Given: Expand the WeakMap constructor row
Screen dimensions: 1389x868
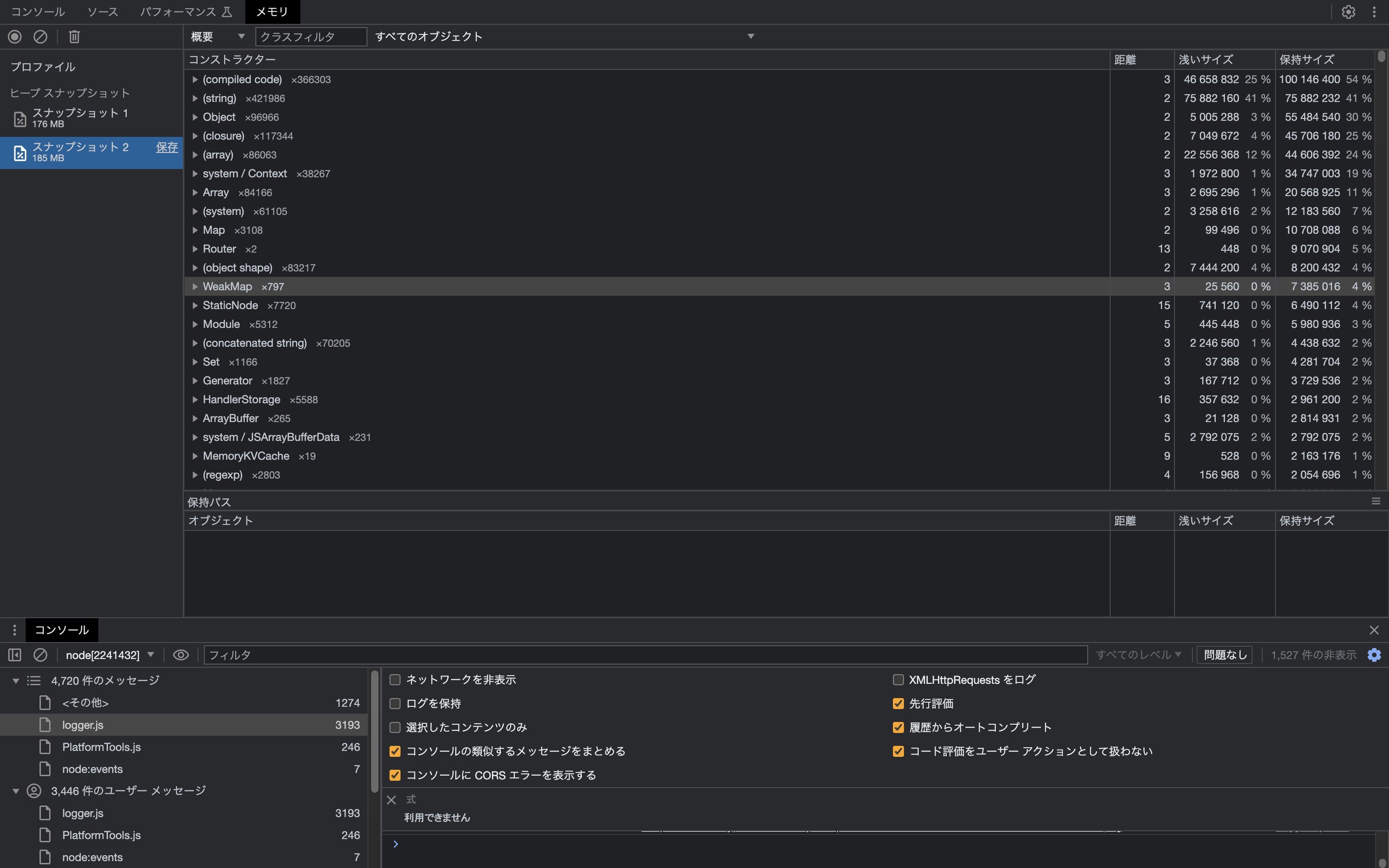Looking at the screenshot, I should 195,286.
